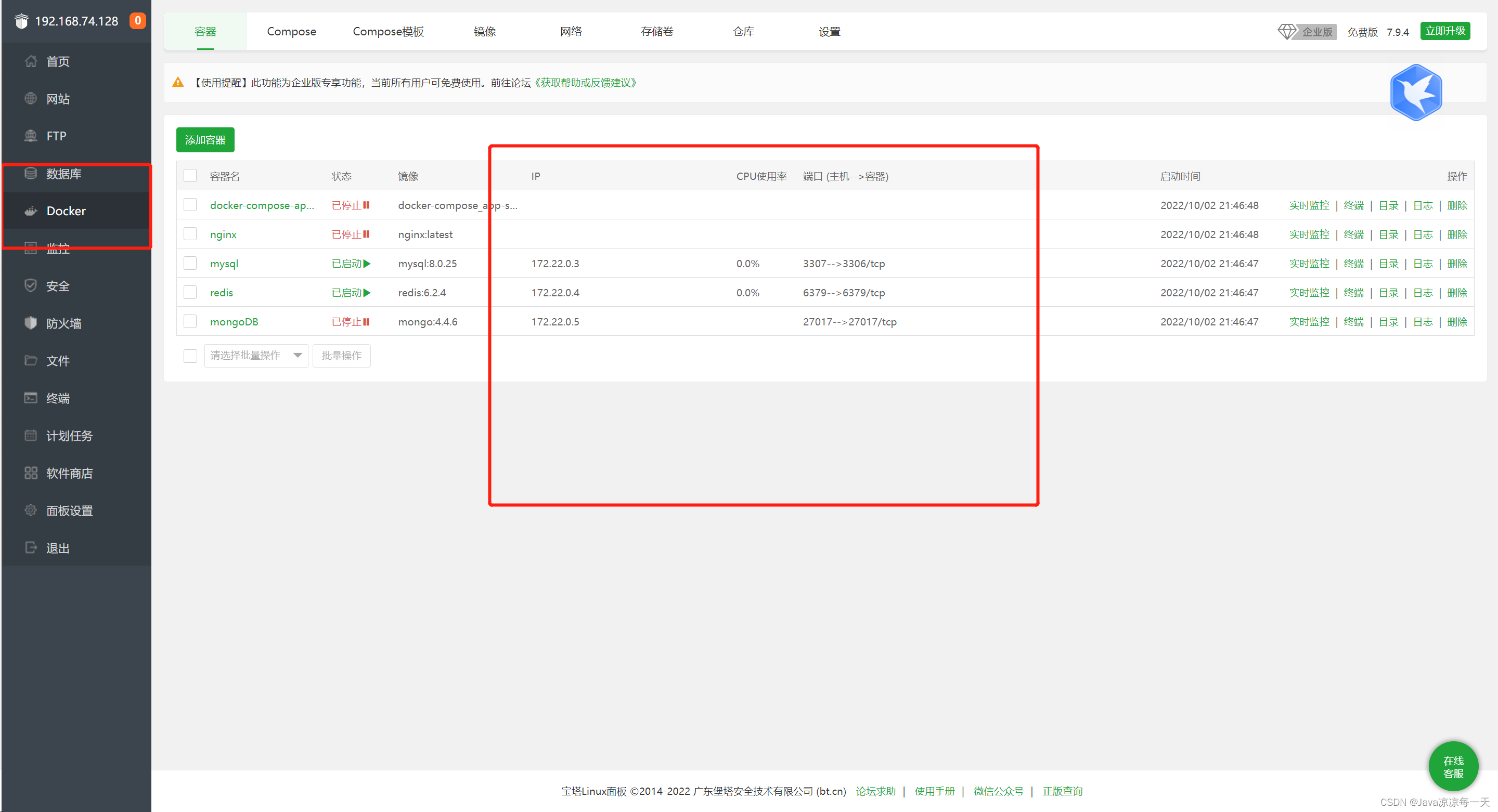Open the FTP sidebar icon
Screen dimensions: 1498x812
pyautogui.click(x=31, y=136)
